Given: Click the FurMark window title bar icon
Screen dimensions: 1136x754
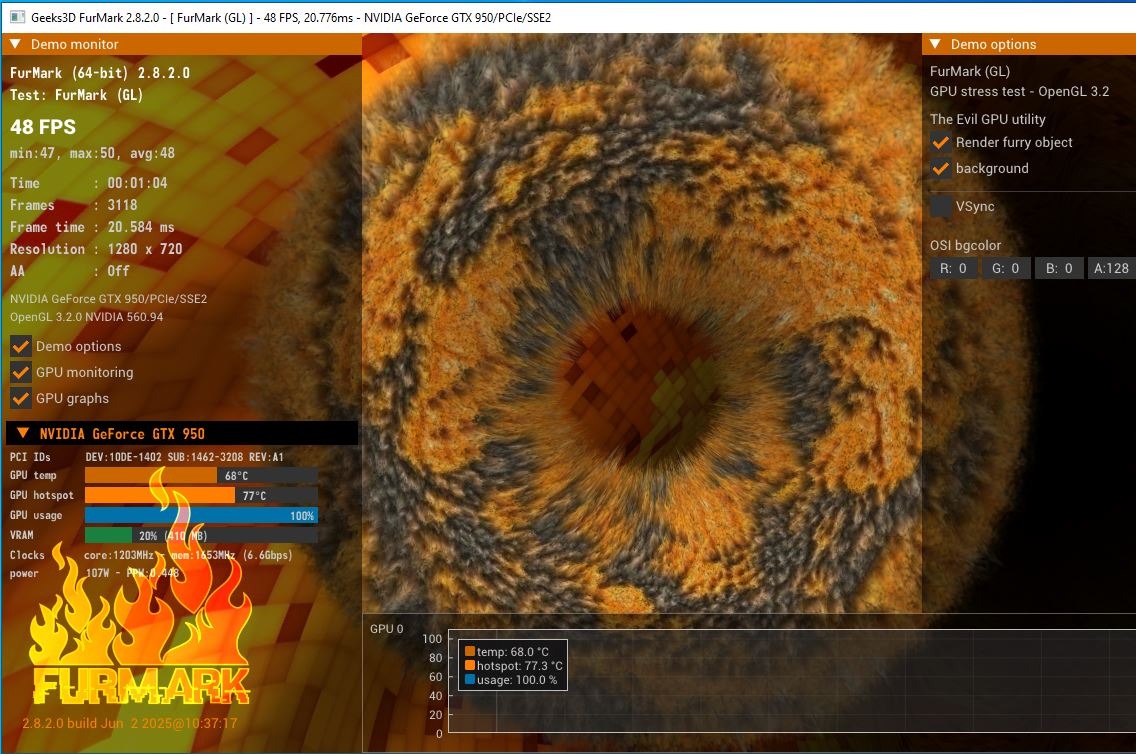Looking at the screenshot, I should click(17, 17).
